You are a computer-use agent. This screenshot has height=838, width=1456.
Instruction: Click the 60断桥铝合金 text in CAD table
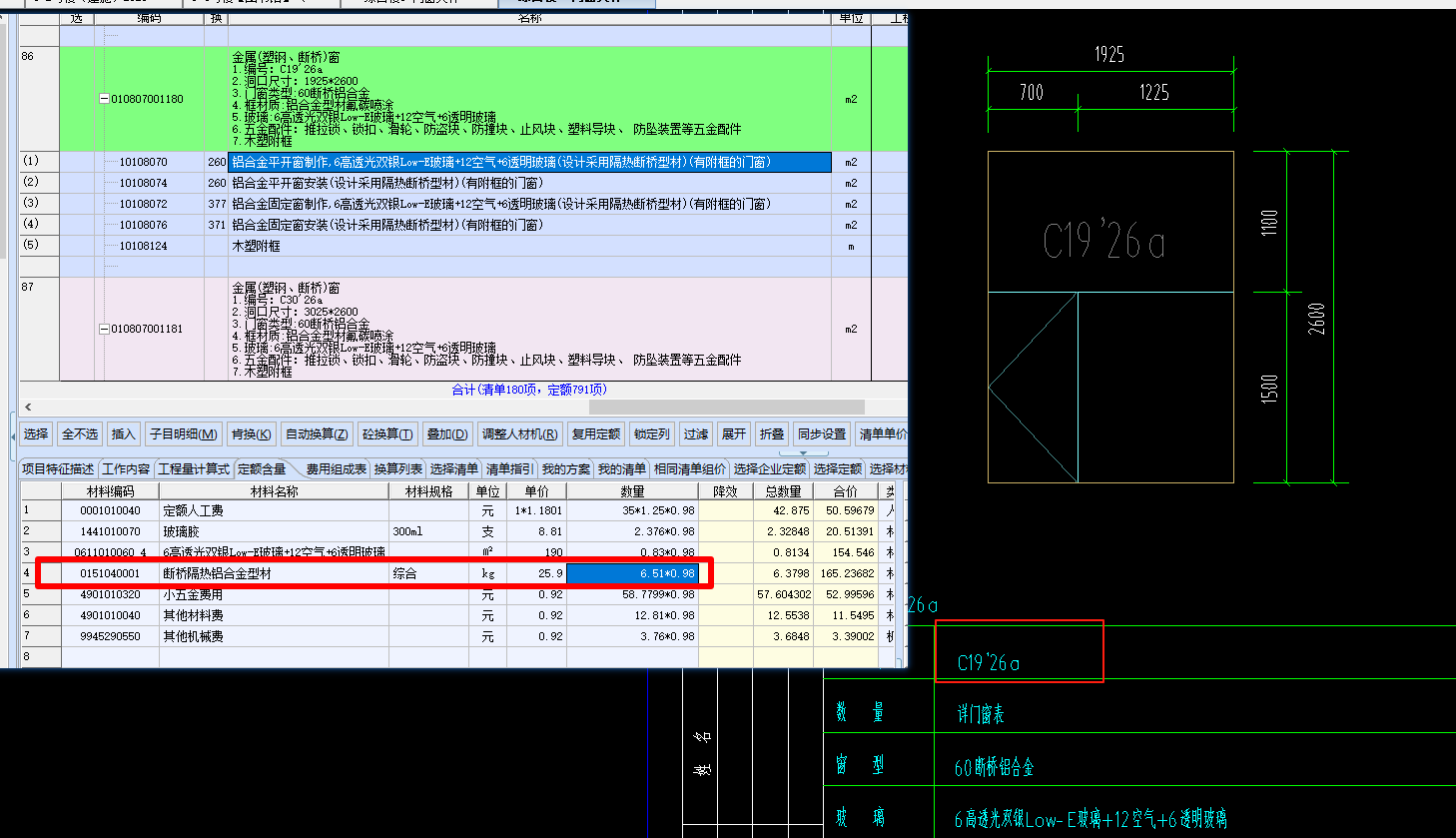[x=995, y=767]
